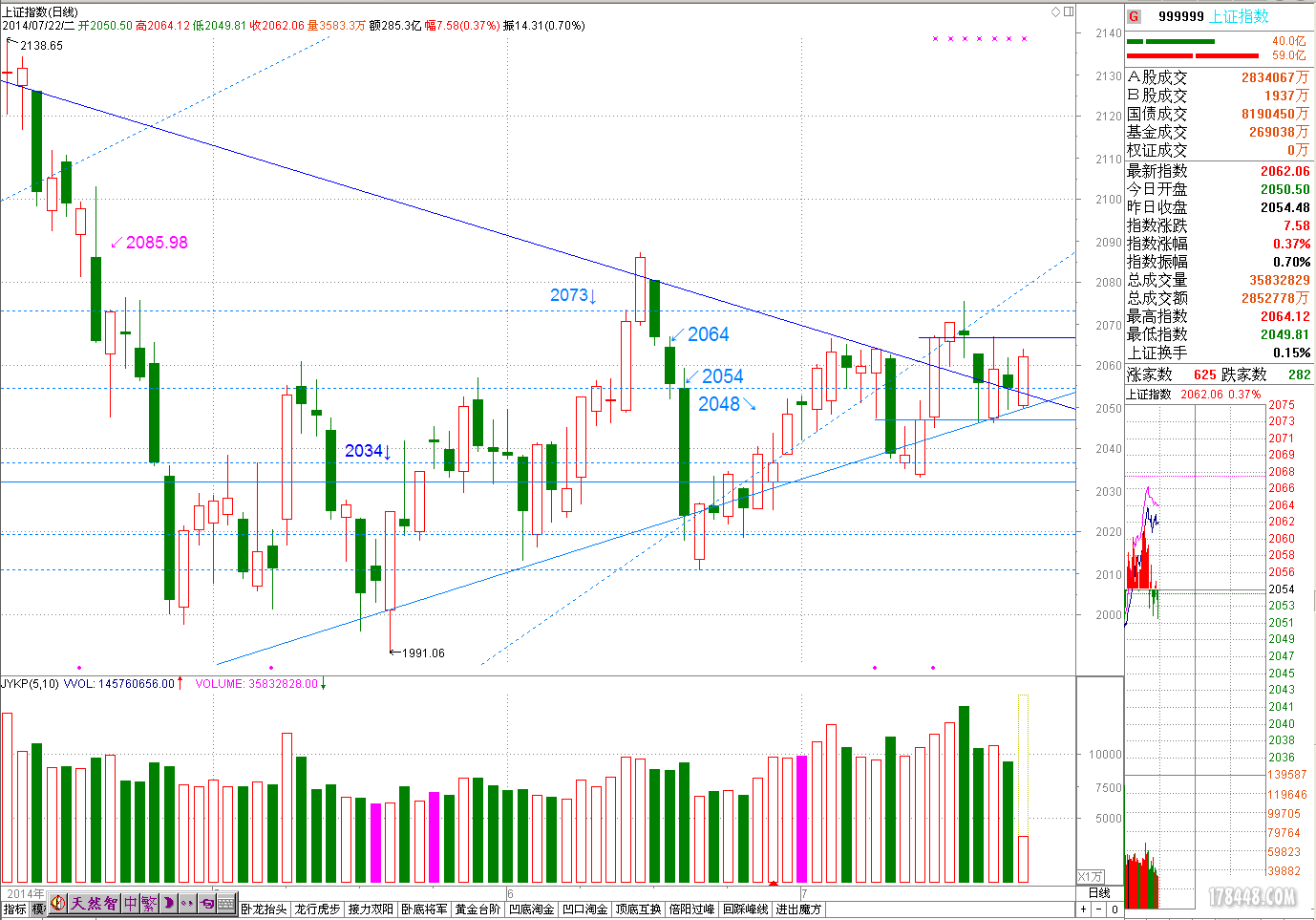
Task: Click the 最高指数 value 2064.12
Action: point(1284,316)
